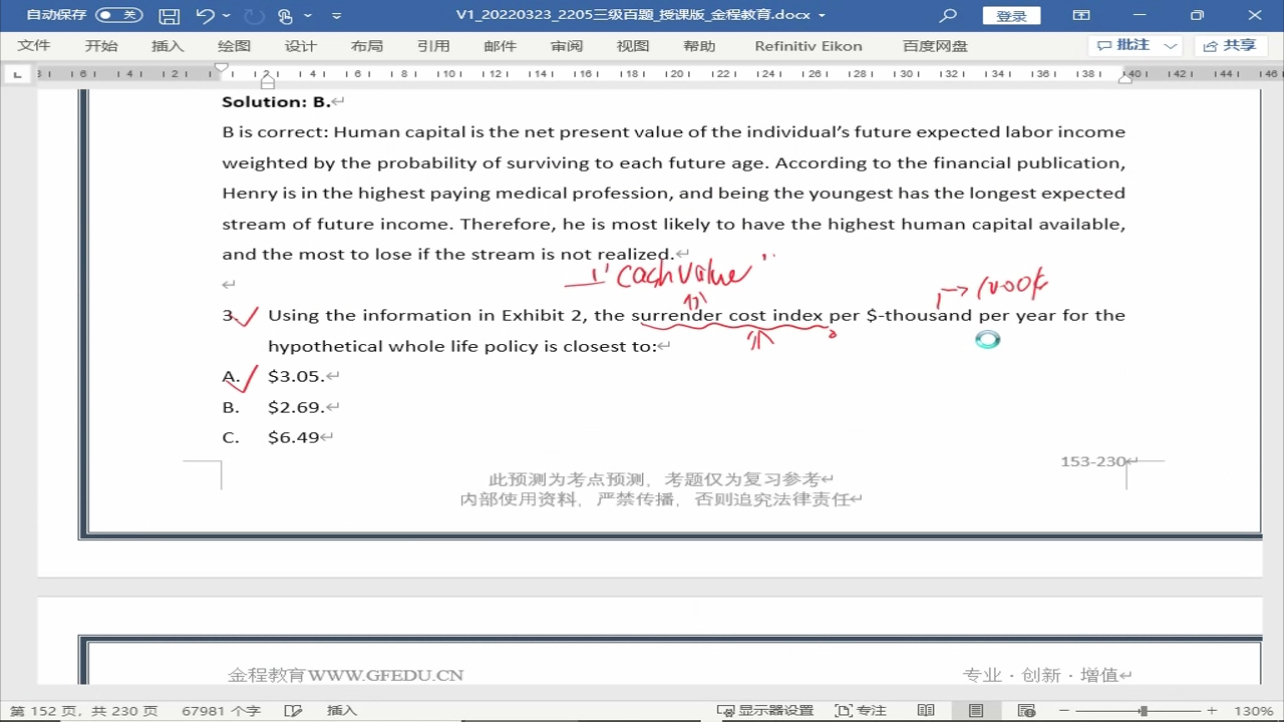Click the 共享 share button
Image resolution: width=1284 pixels, height=722 pixels.
pos(1229,46)
